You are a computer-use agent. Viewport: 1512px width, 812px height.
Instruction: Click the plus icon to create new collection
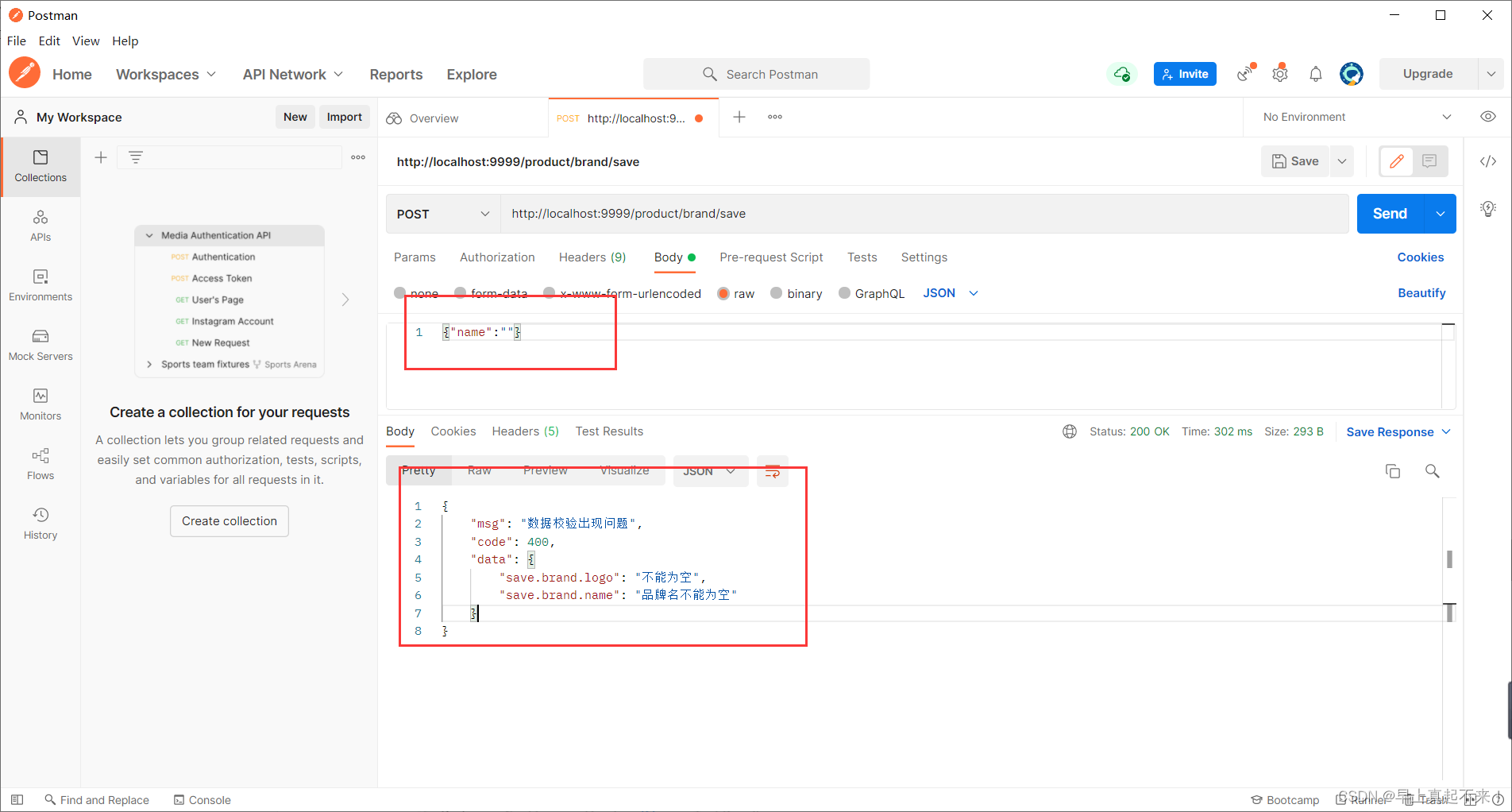[101, 157]
